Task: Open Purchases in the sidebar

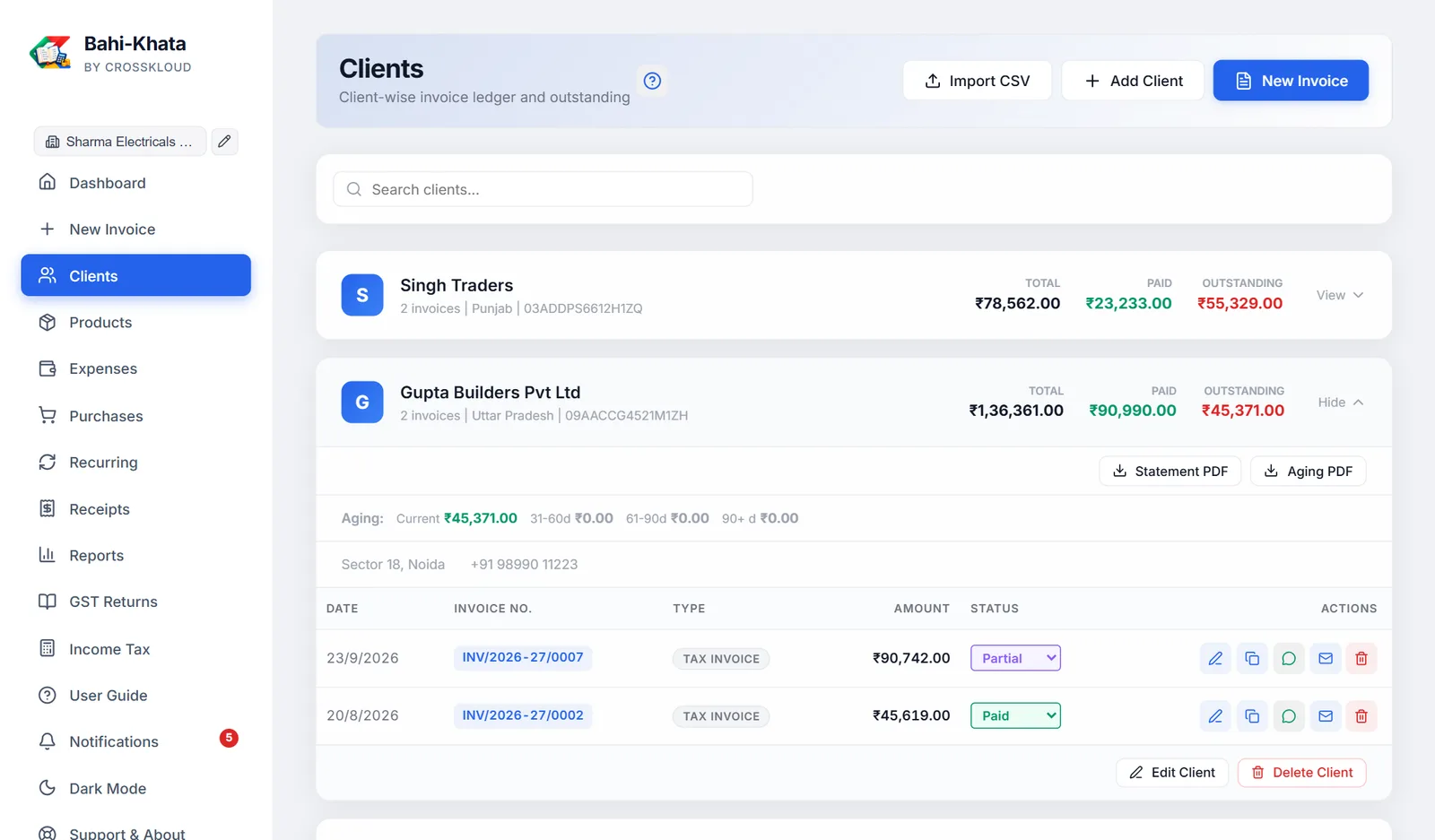Action: pyautogui.click(x=135, y=416)
